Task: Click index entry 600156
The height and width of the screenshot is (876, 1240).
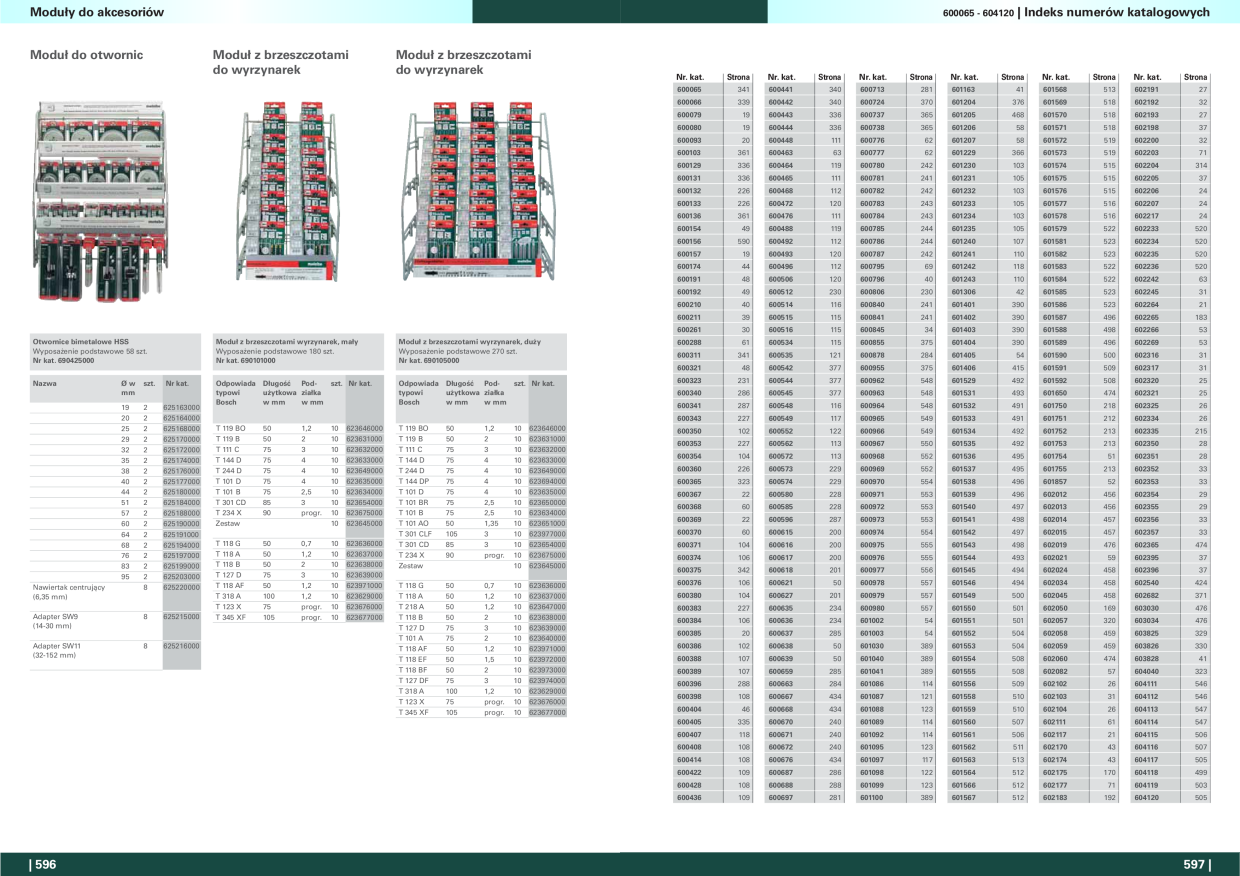Action: pyautogui.click(x=689, y=241)
